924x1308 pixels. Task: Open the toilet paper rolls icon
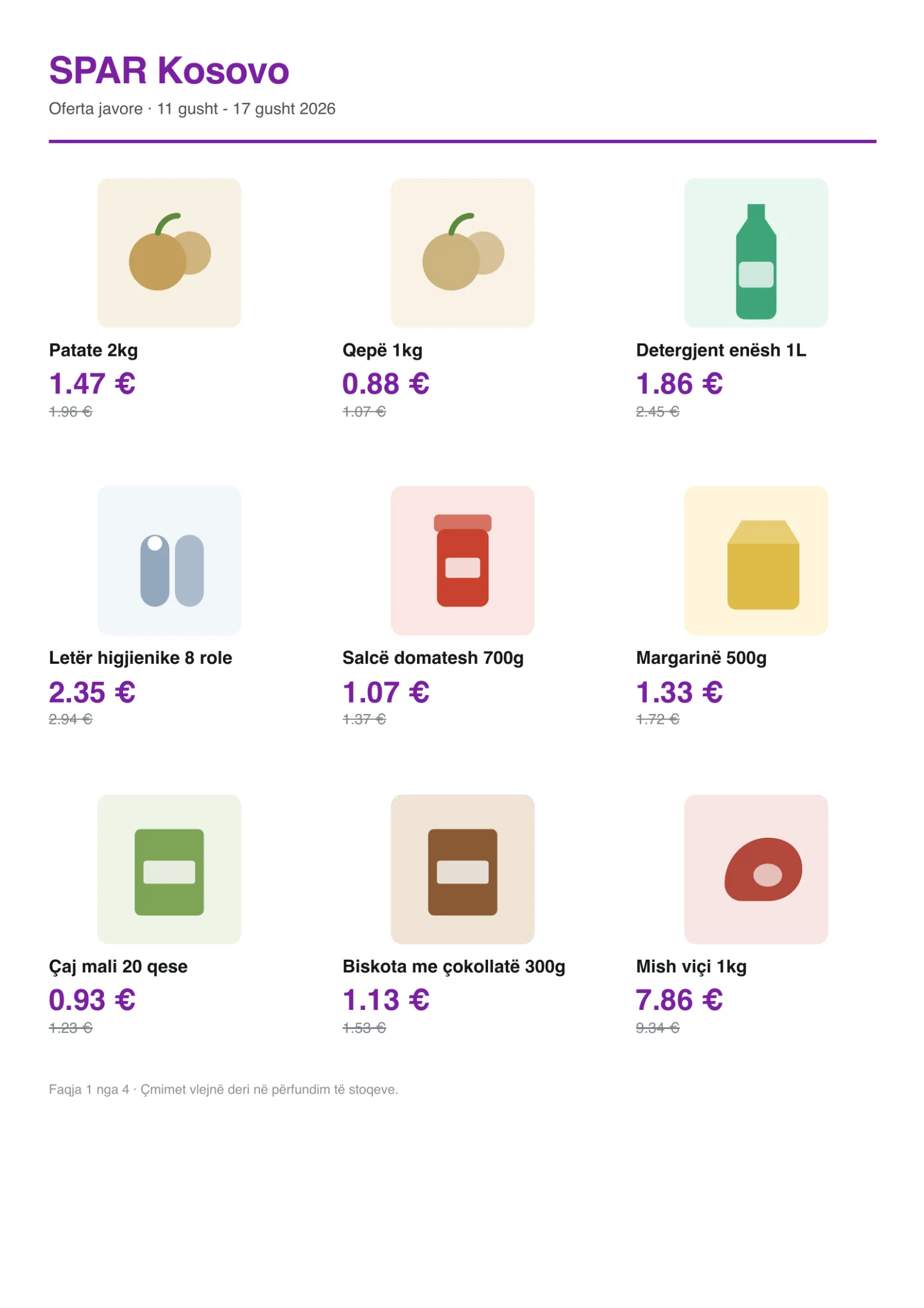[169, 560]
